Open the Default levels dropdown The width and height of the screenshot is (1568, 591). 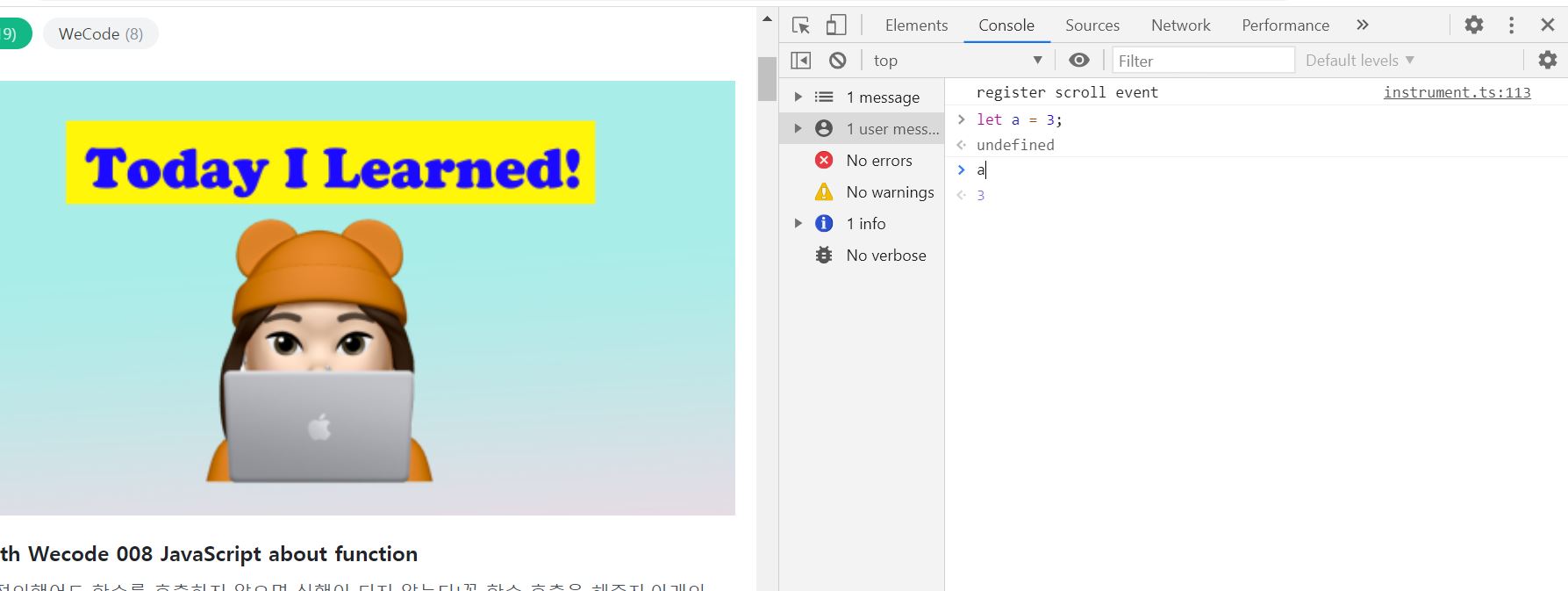(x=1360, y=61)
